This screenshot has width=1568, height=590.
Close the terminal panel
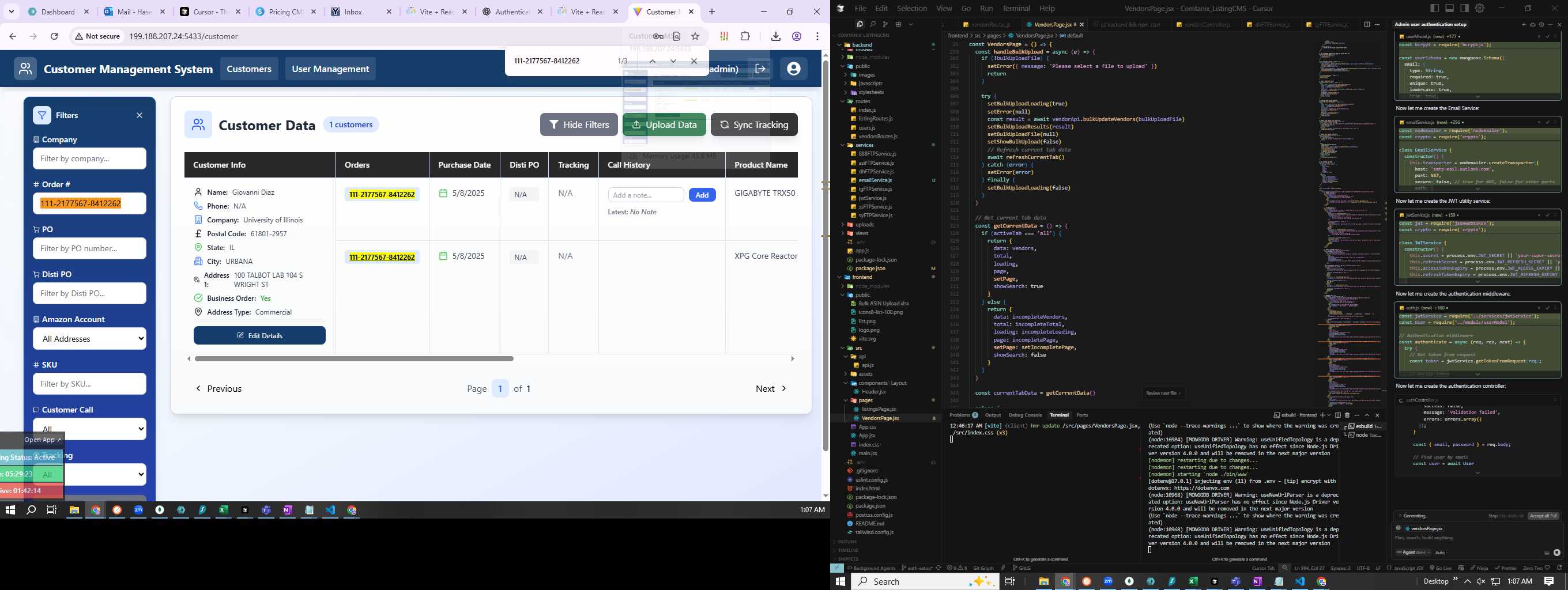click(x=1378, y=415)
